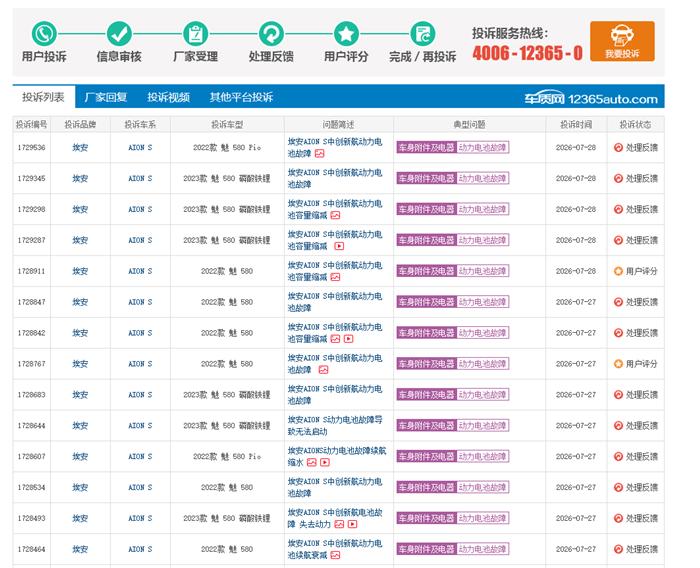This screenshot has height=568, width=700.
Task: Click AION S series link in row 1728911
Action: tap(140, 271)
